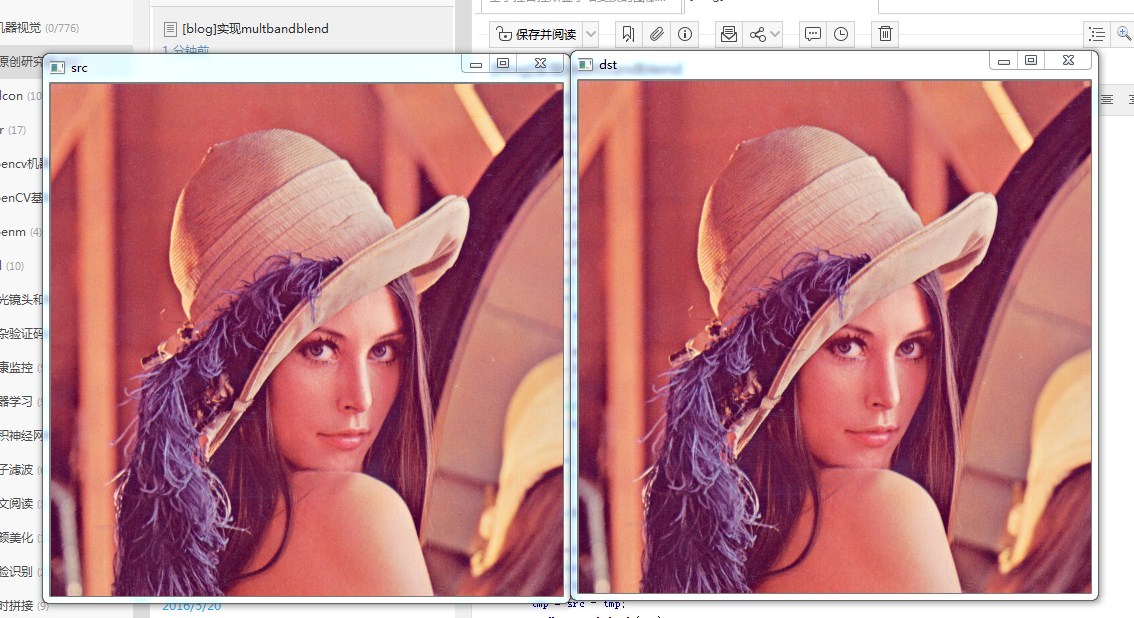The width and height of the screenshot is (1134, 618).
Task: Close the dst image window
Action: pyautogui.click(x=1068, y=61)
